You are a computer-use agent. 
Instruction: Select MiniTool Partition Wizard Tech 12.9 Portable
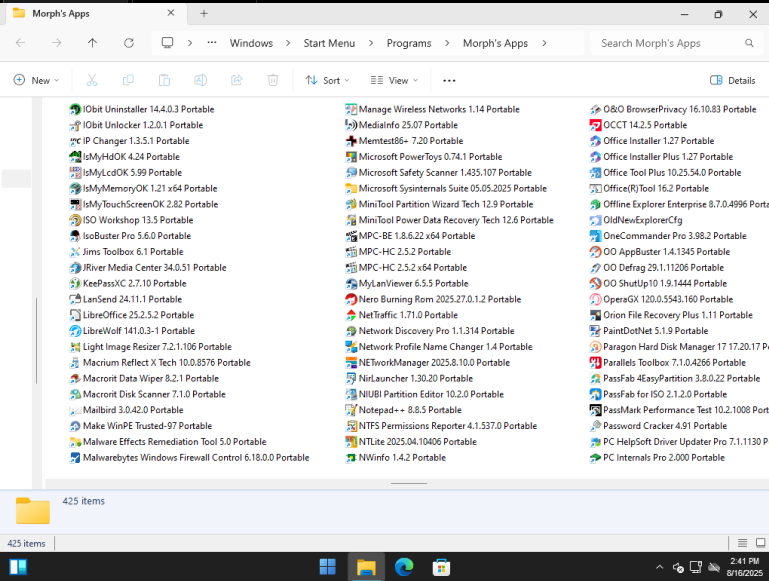coord(439,204)
